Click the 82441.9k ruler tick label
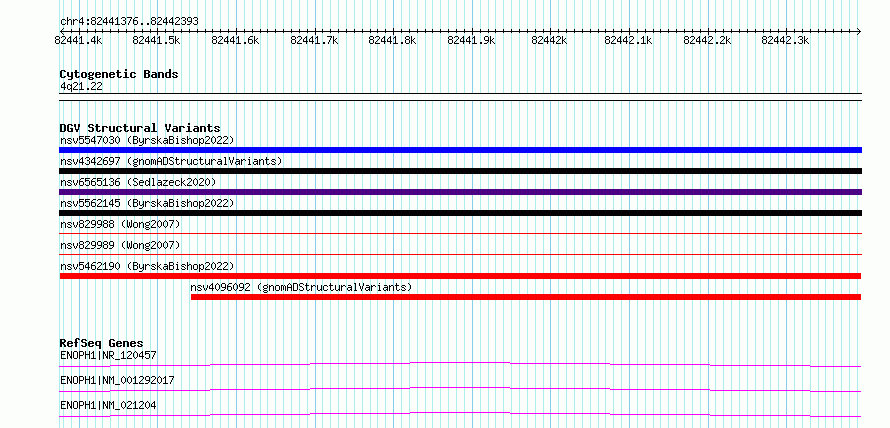 tap(471, 41)
